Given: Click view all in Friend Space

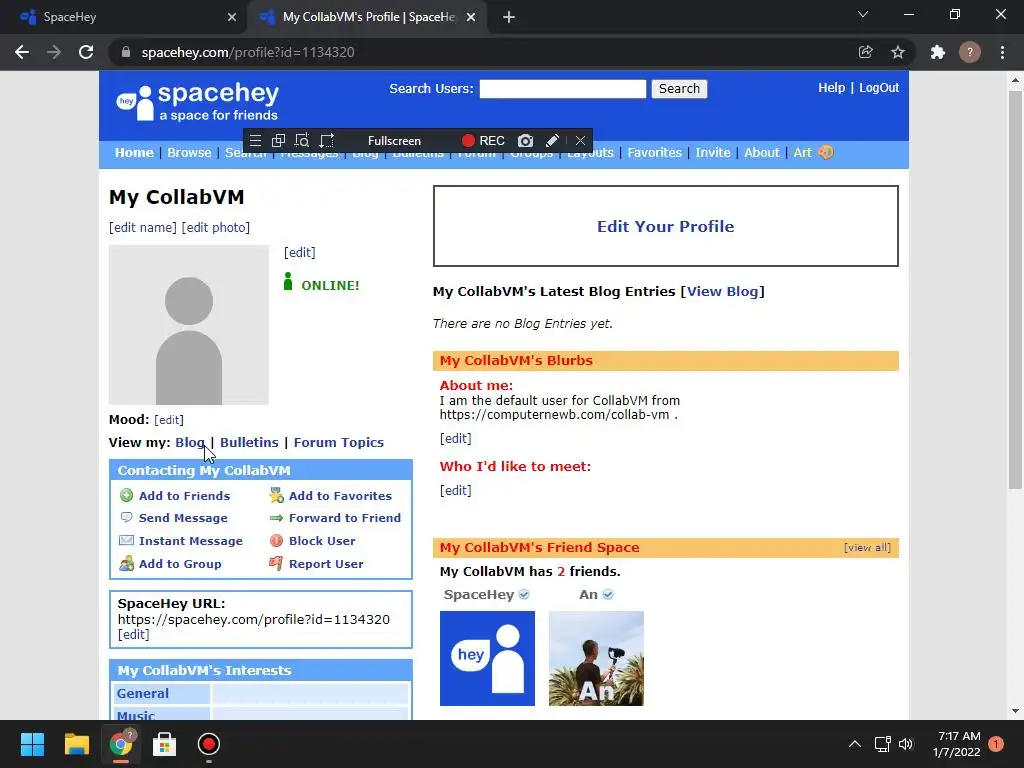Looking at the screenshot, I should (x=867, y=547).
